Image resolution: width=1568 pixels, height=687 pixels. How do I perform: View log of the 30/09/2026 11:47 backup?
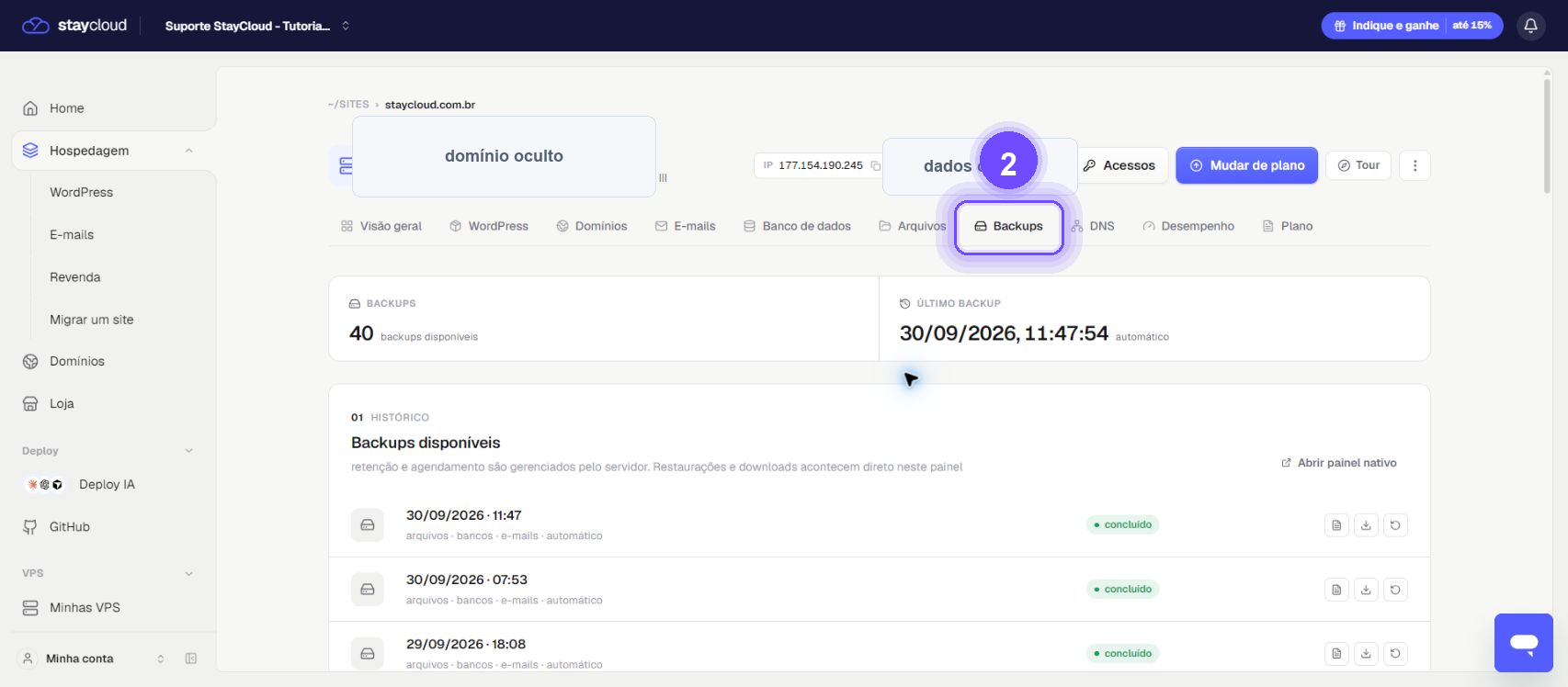[x=1336, y=525]
